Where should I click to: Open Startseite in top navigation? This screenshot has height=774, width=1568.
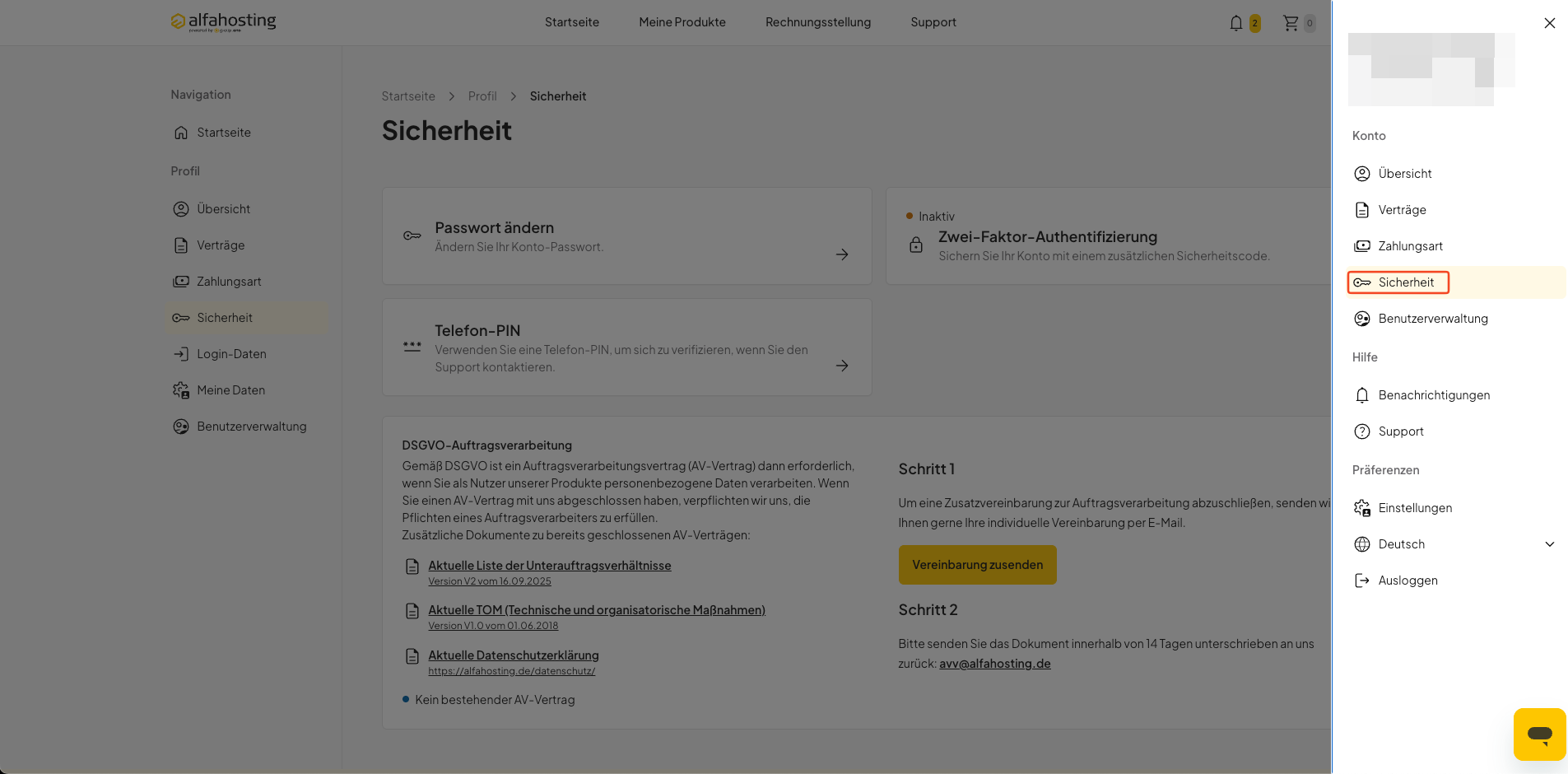572,22
